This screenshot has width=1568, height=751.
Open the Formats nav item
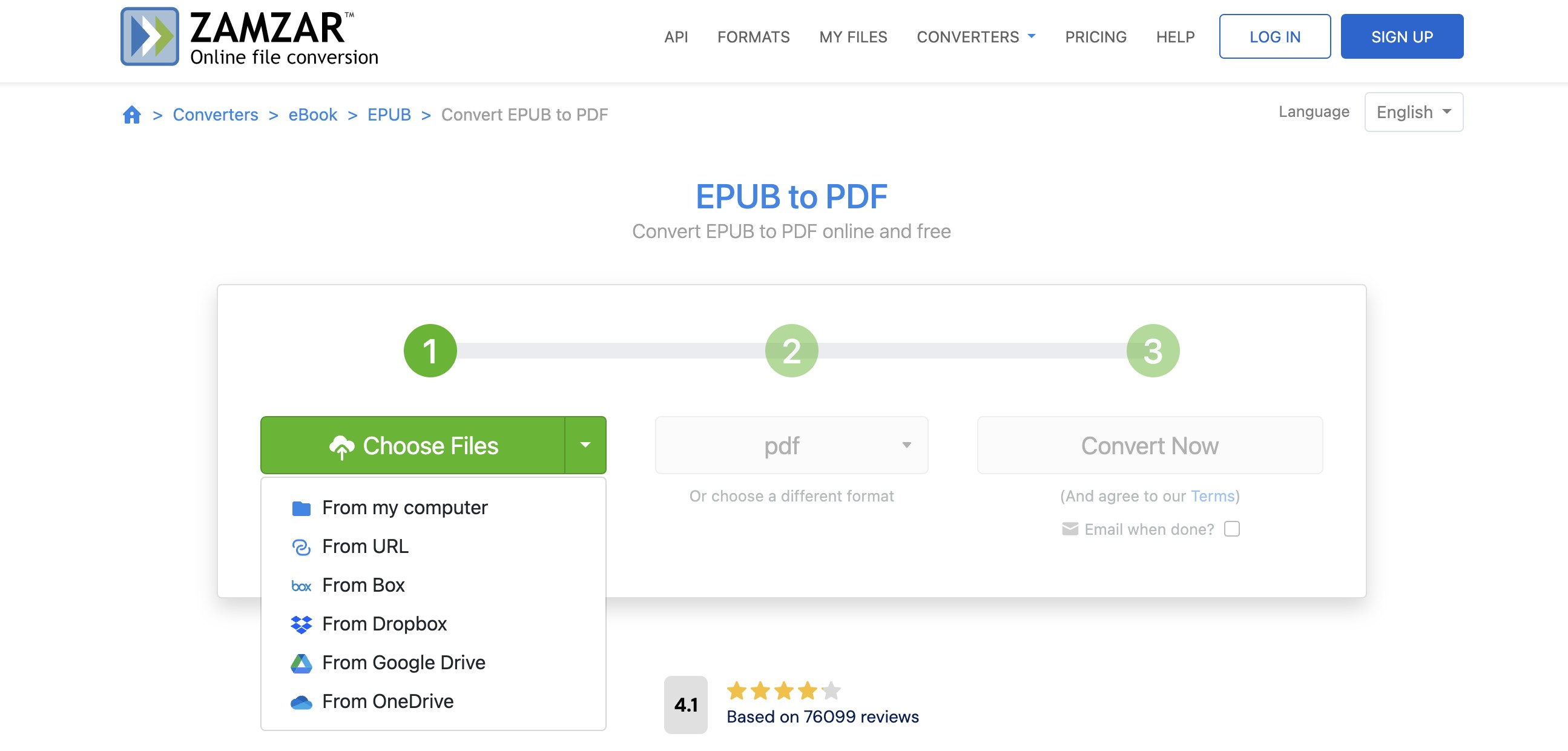[x=753, y=37]
